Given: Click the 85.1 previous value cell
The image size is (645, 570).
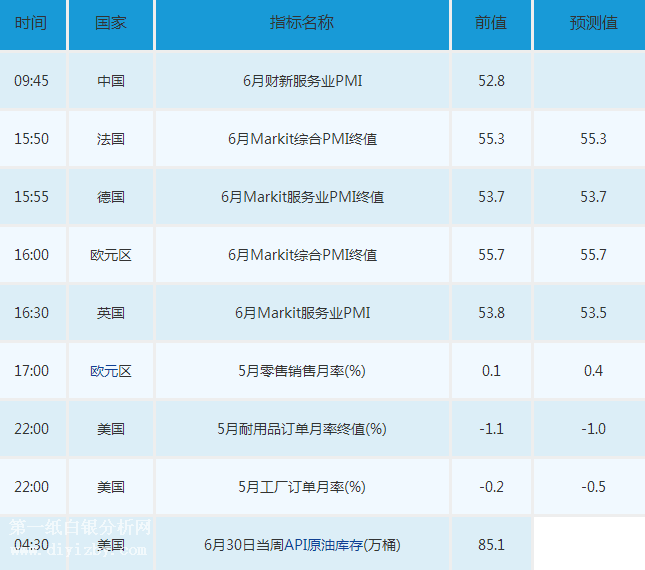Looking at the screenshot, I should 491,545.
